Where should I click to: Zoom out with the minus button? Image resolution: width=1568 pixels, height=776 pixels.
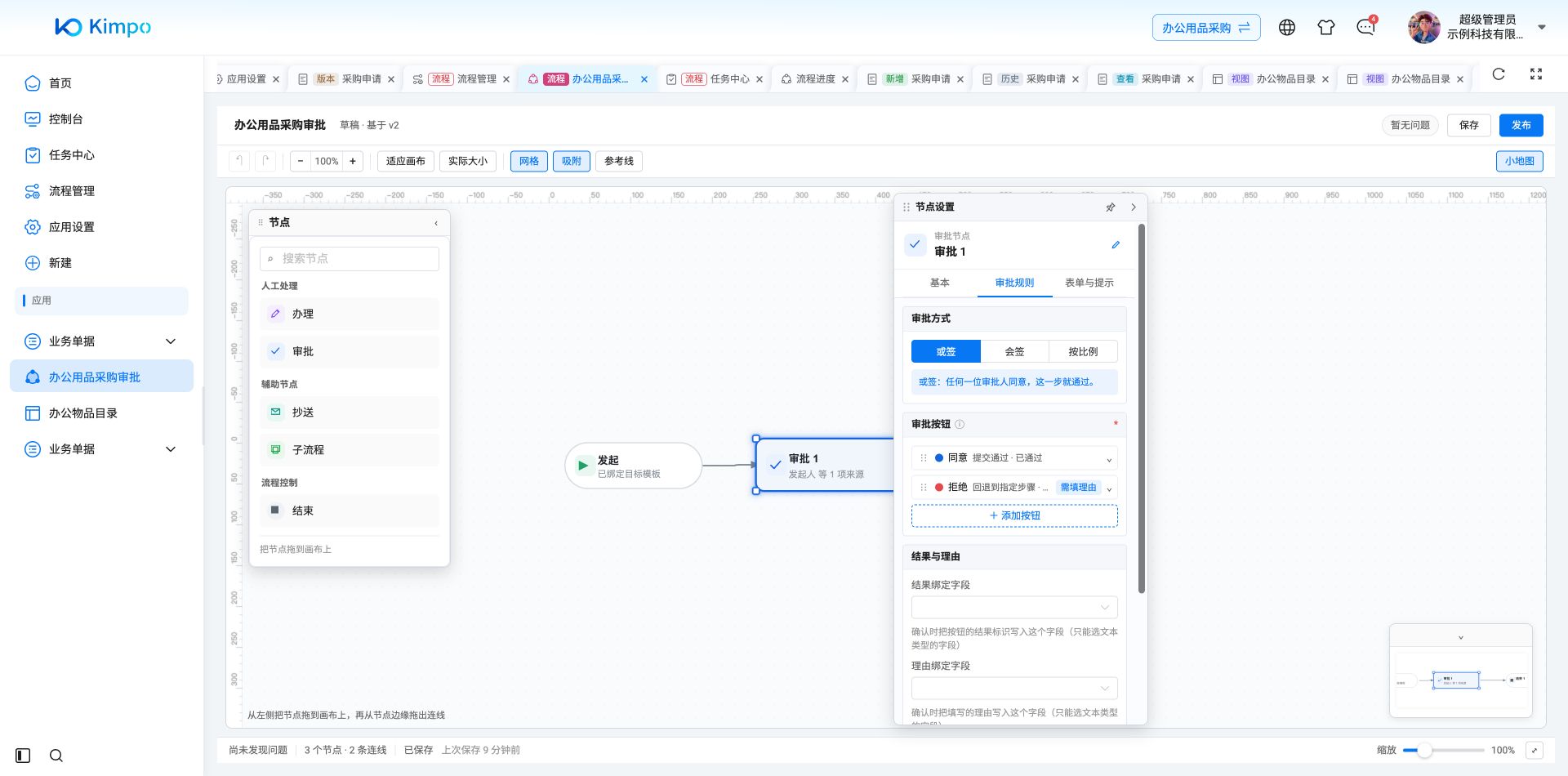pyautogui.click(x=301, y=161)
